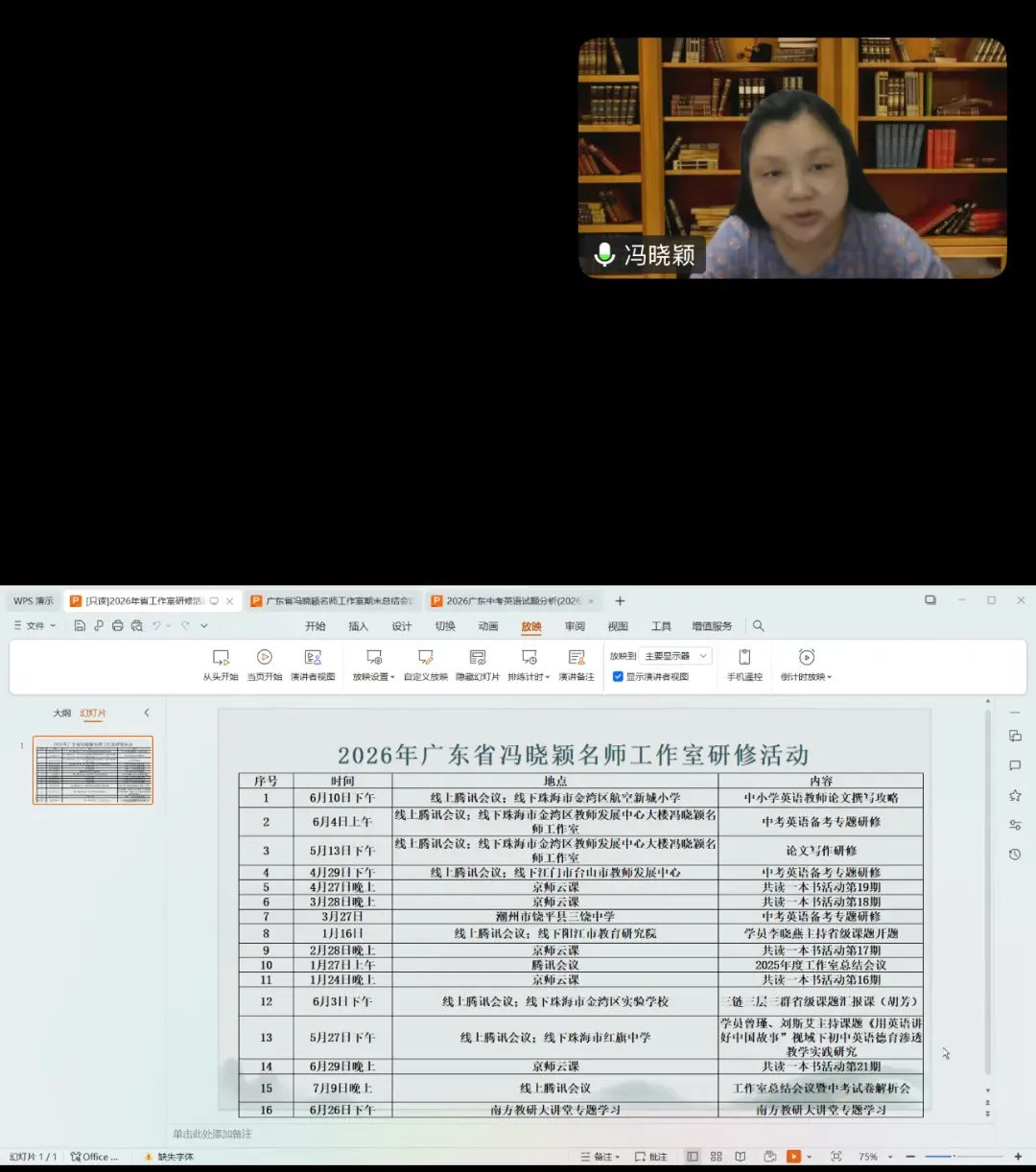Click the history clock icon in right sidebar
Image resolution: width=1036 pixels, height=1172 pixels.
tap(1015, 855)
